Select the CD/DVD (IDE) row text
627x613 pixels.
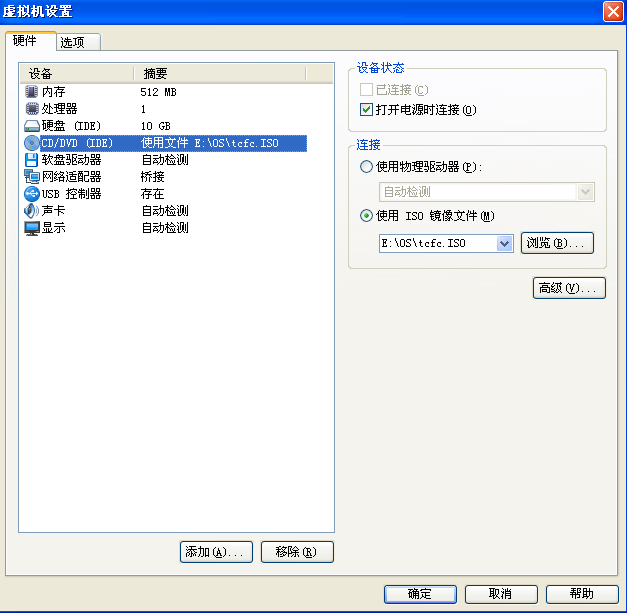point(77,143)
